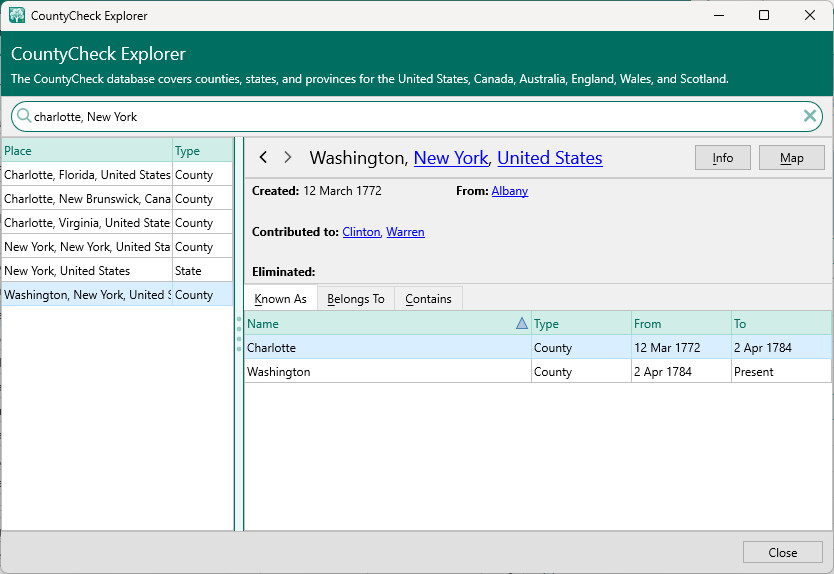Select New York, New York county row

coord(117,246)
